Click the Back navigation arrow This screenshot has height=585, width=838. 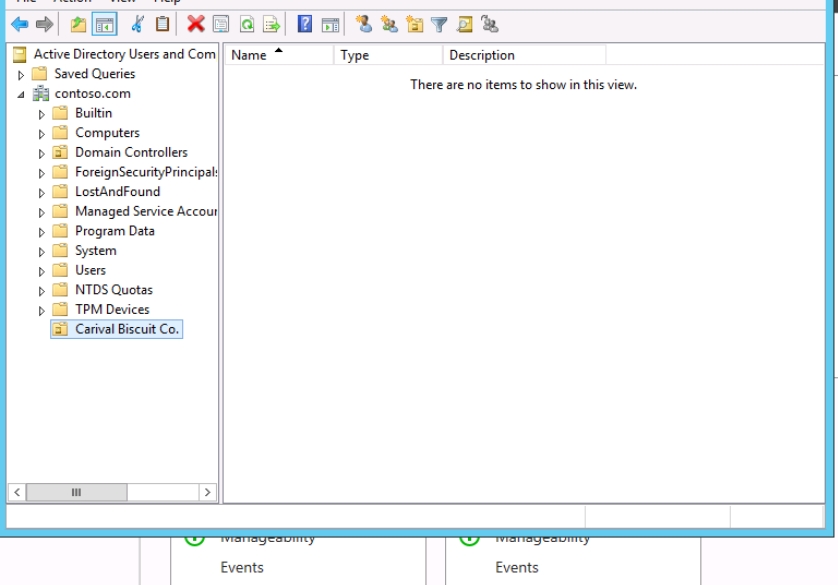(x=20, y=25)
